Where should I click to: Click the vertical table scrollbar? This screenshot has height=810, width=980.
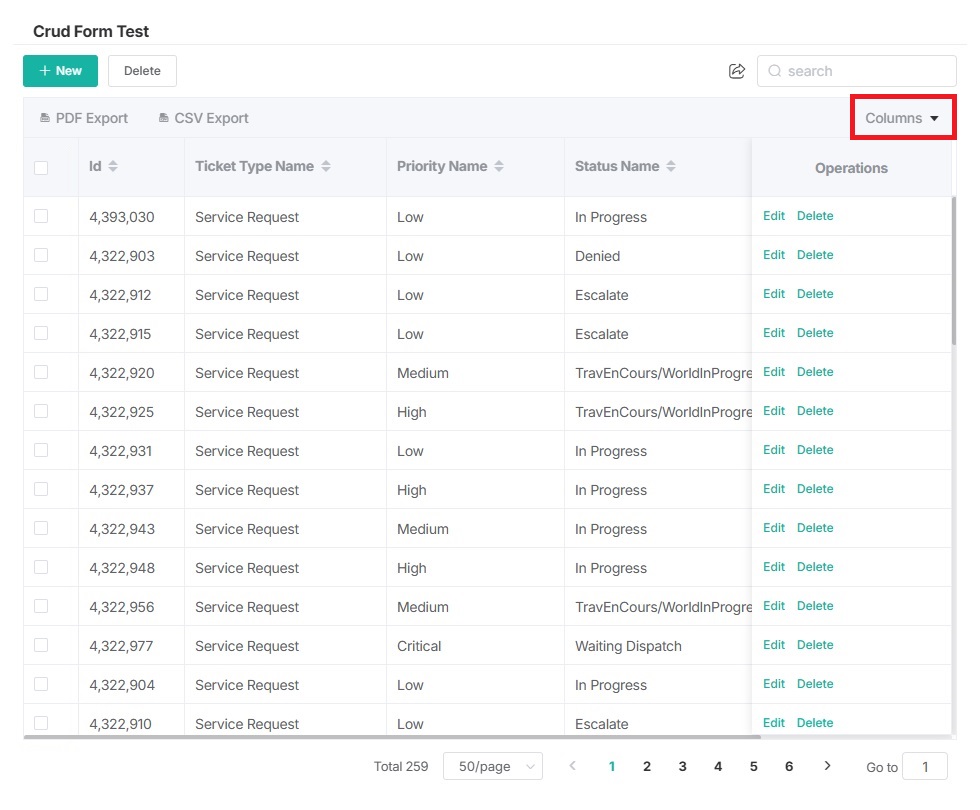954,271
